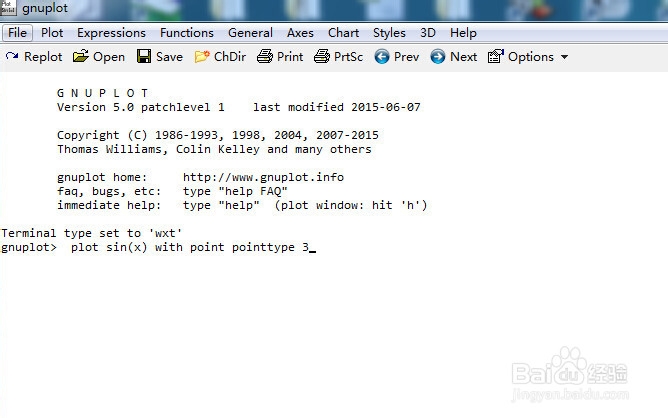Open the File menu
Screen dimensions: 668x418
(18, 32)
